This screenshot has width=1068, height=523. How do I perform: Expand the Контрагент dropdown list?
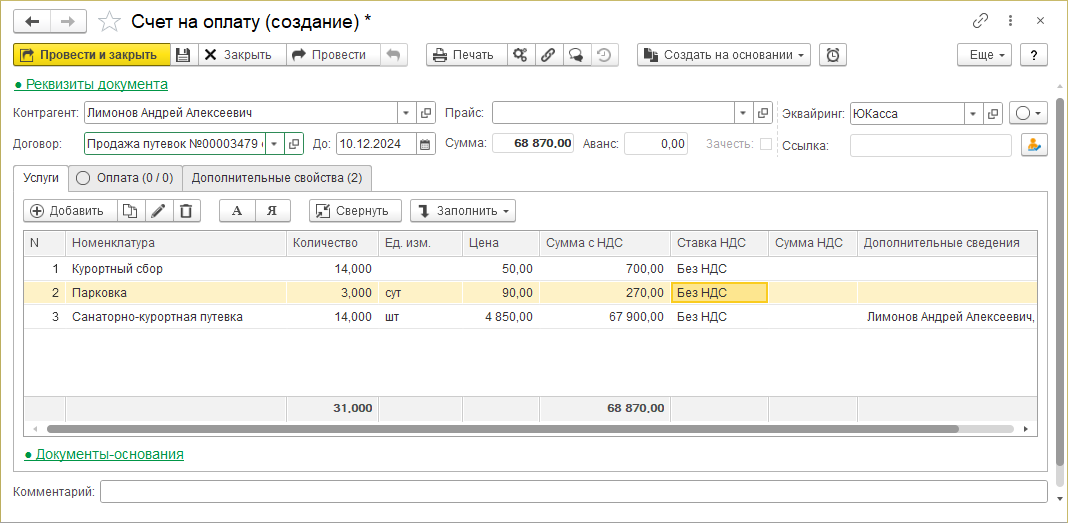pos(406,113)
